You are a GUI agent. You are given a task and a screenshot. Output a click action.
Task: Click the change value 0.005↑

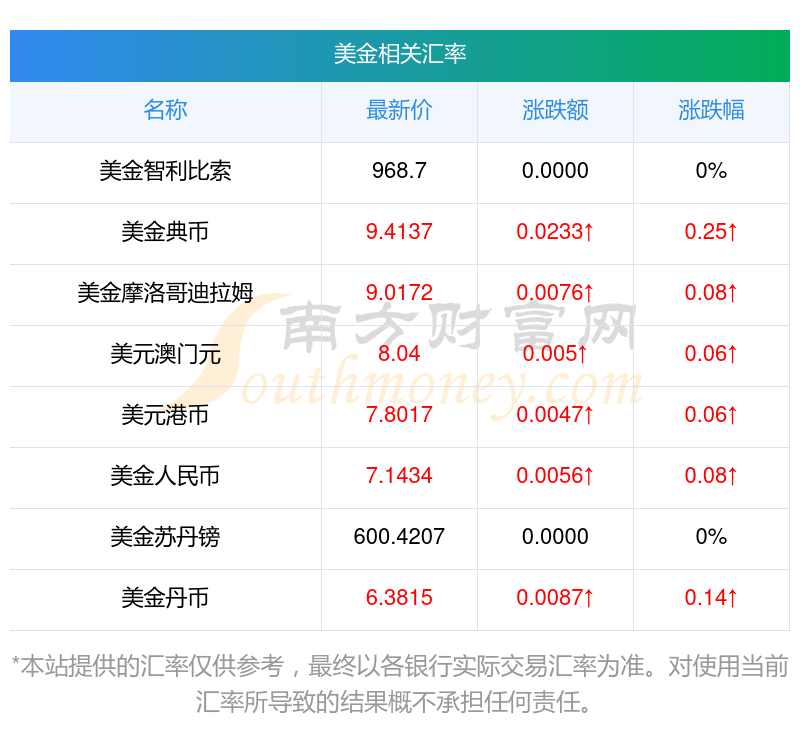(x=555, y=354)
